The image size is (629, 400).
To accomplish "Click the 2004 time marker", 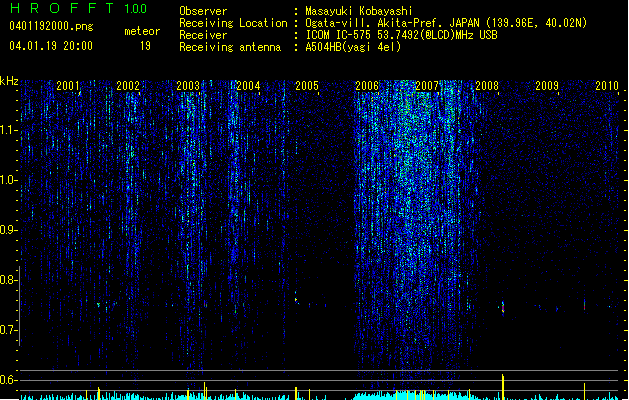I will 248,86.
